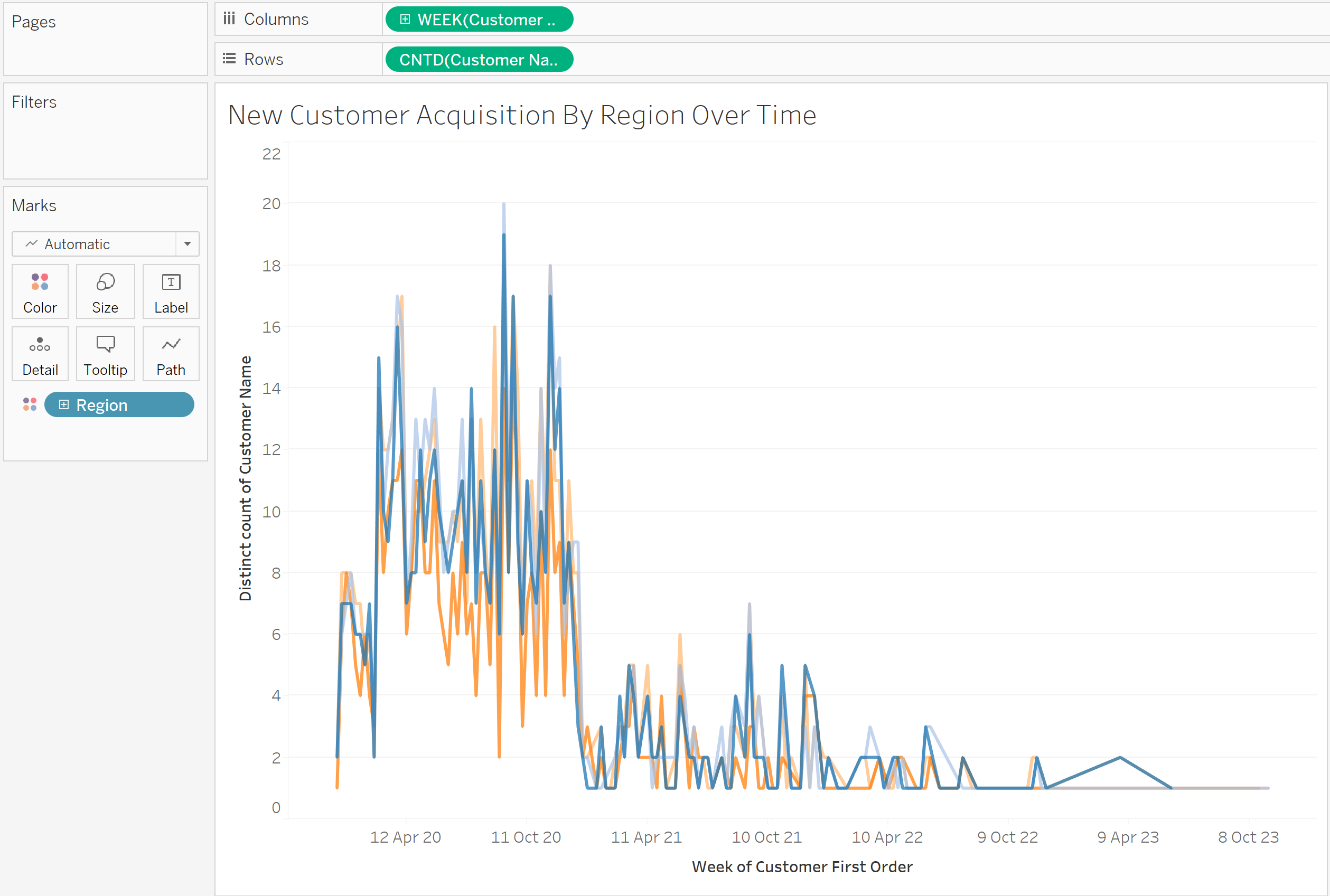Click Distinct count of Customer Name axis label
This screenshot has height=896, width=1330.
point(245,478)
